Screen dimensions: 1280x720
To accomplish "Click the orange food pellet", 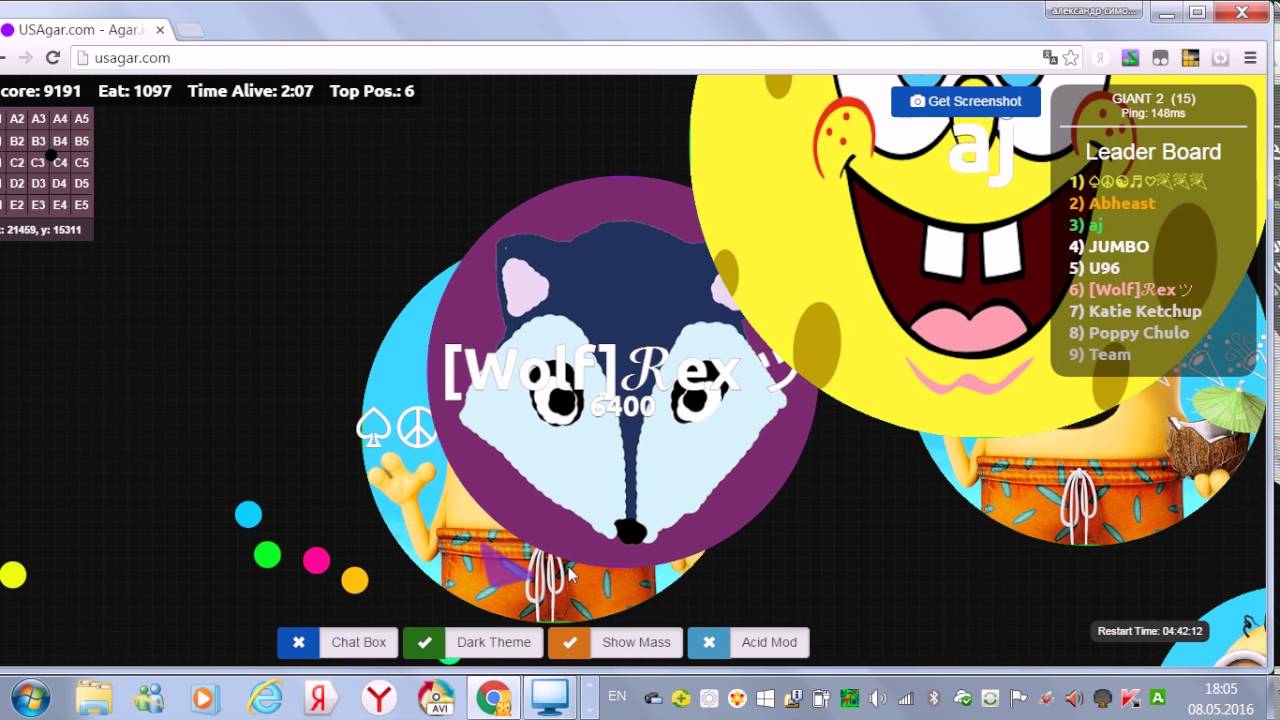I will click(355, 580).
